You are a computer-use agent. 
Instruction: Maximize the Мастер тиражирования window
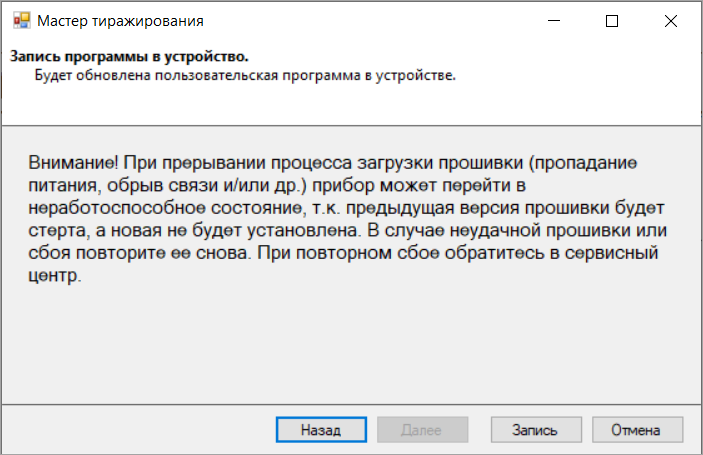pyautogui.click(x=612, y=20)
